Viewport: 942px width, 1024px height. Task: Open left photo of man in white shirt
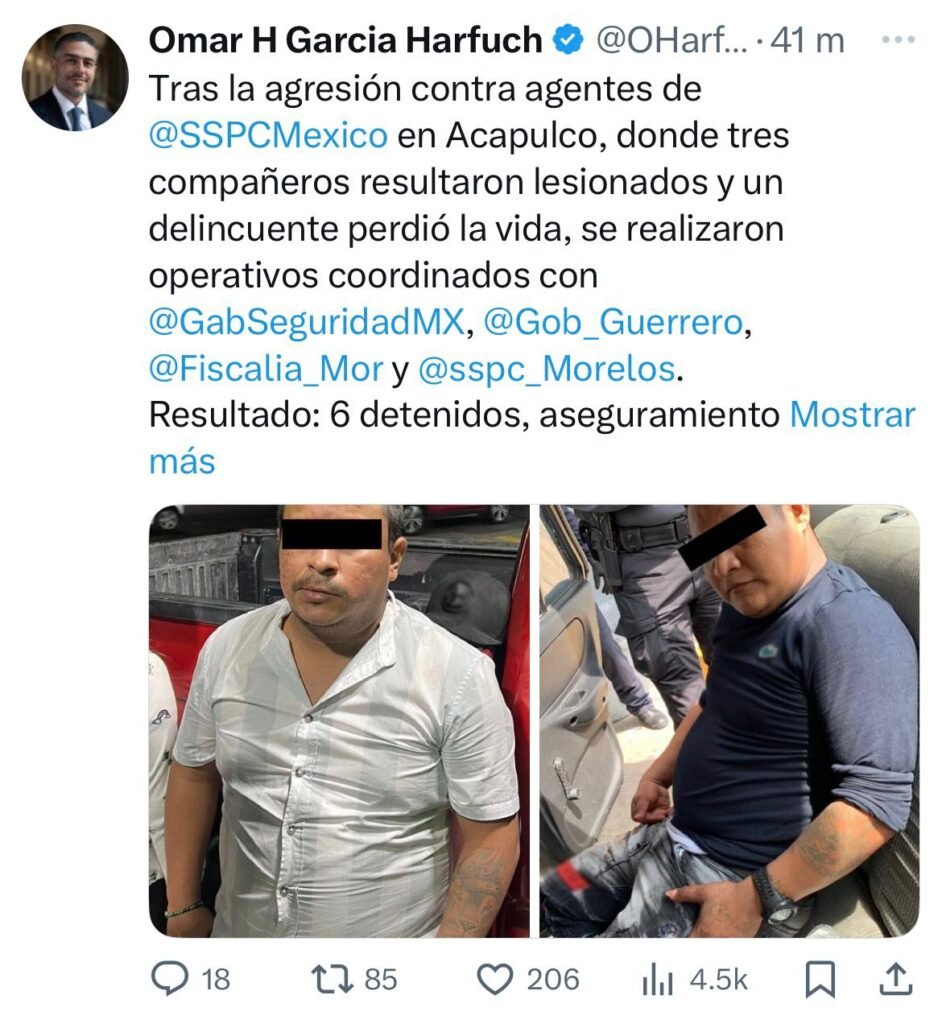[x=339, y=720]
